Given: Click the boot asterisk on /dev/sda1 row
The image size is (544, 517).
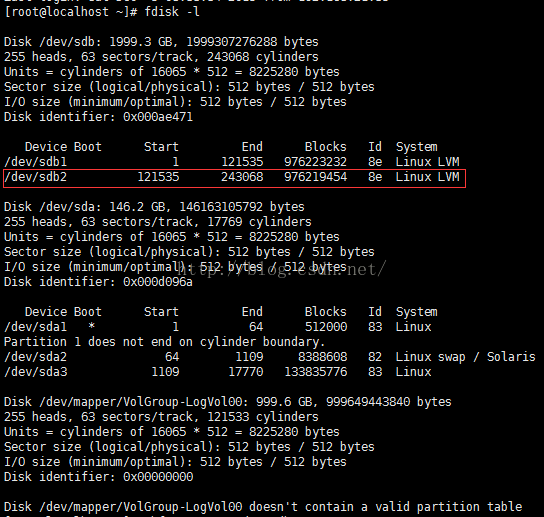Looking at the screenshot, I should [92, 327].
